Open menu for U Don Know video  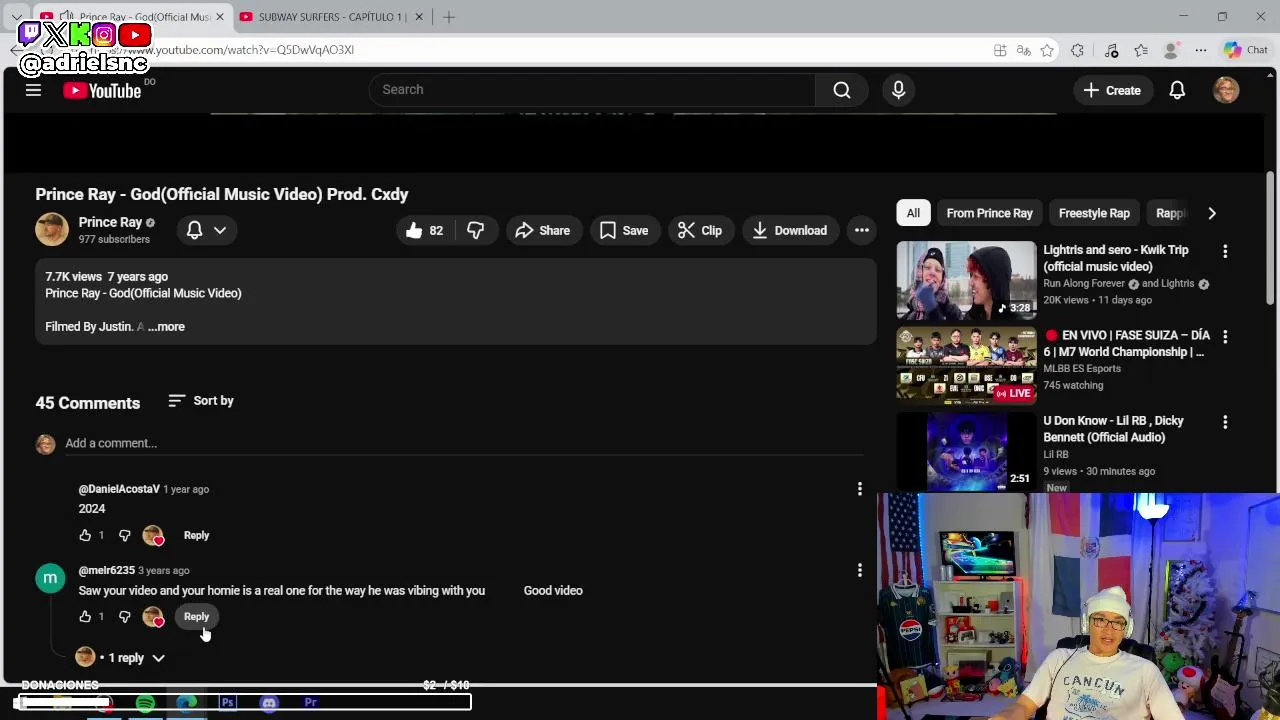[x=1225, y=422]
